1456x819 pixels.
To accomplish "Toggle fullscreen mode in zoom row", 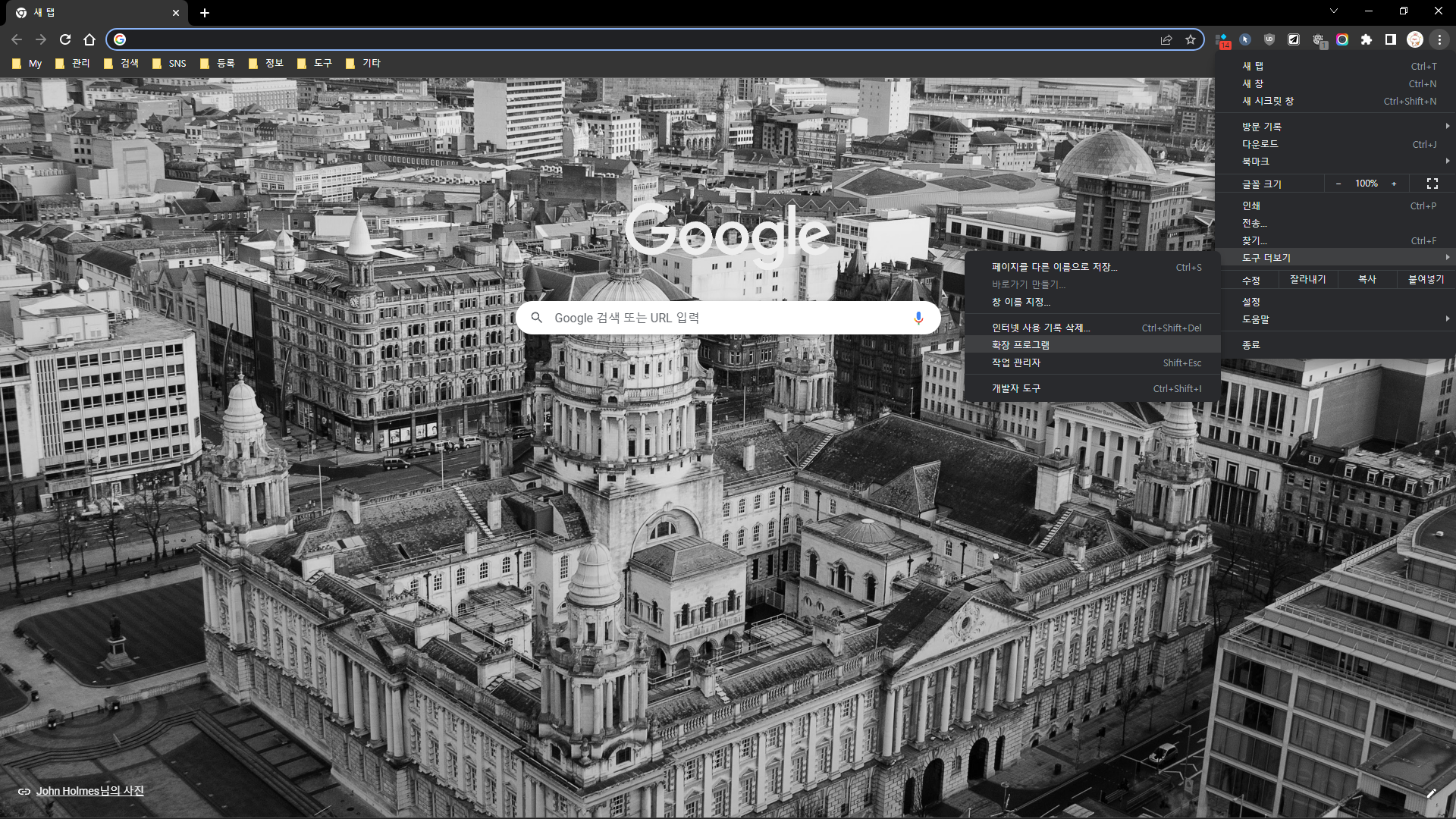I will coord(1432,184).
